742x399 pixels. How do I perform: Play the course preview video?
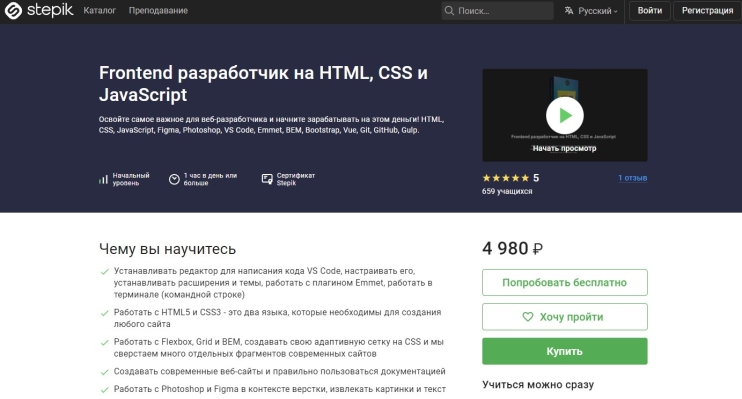click(x=565, y=115)
